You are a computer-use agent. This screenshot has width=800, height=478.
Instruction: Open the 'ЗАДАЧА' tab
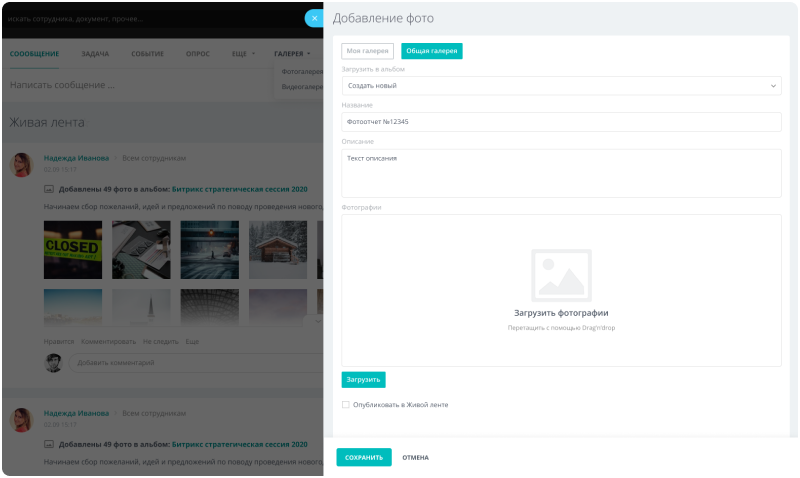click(x=95, y=54)
